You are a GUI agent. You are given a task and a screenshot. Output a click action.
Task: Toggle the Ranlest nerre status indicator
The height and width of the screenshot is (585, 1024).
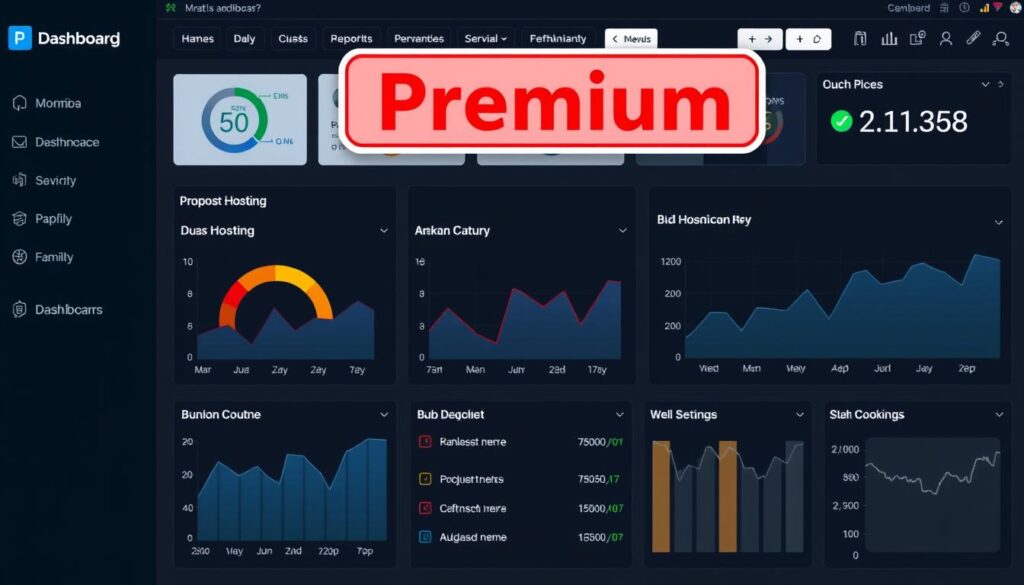(425, 441)
